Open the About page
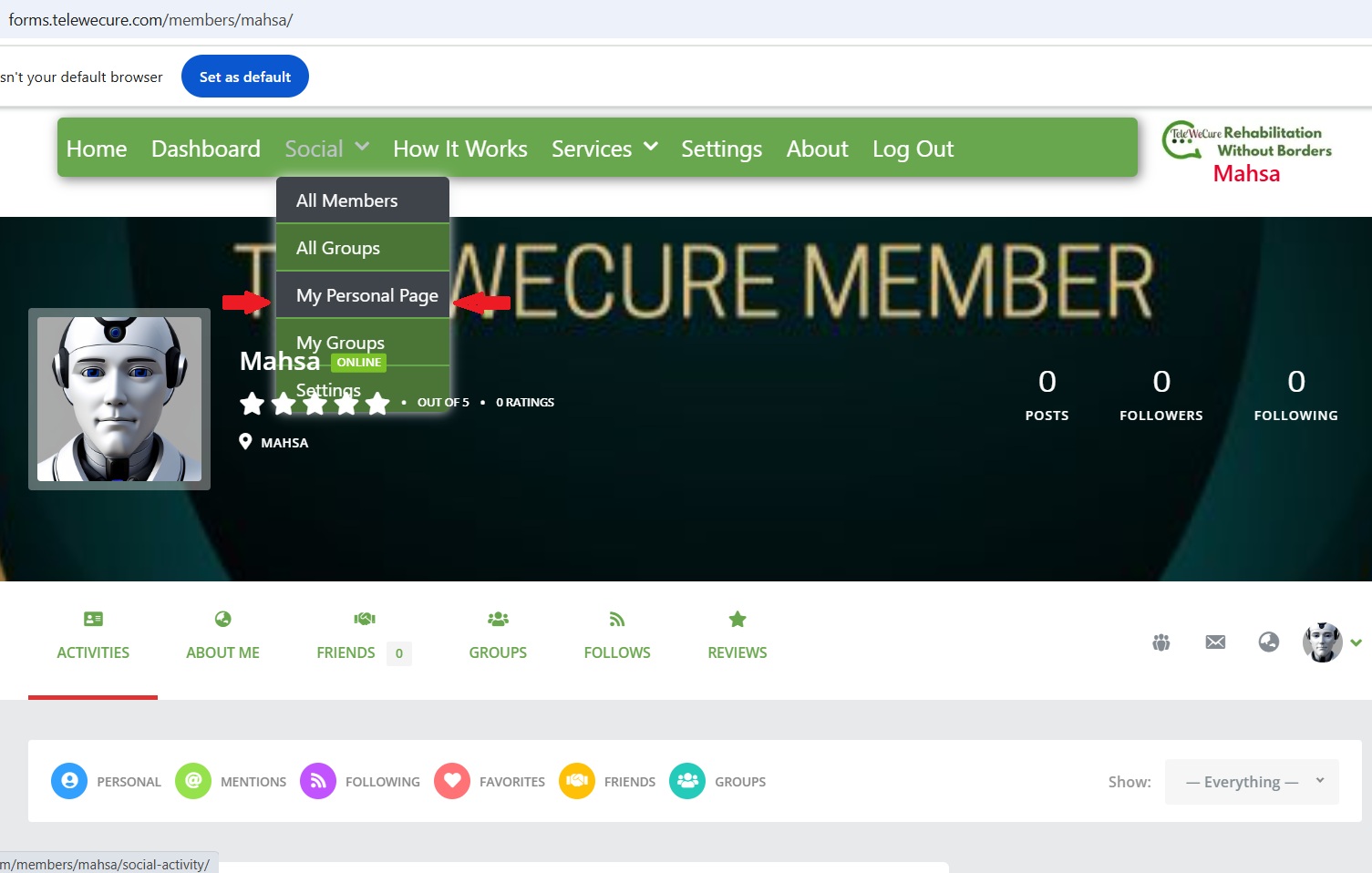 (818, 149)
